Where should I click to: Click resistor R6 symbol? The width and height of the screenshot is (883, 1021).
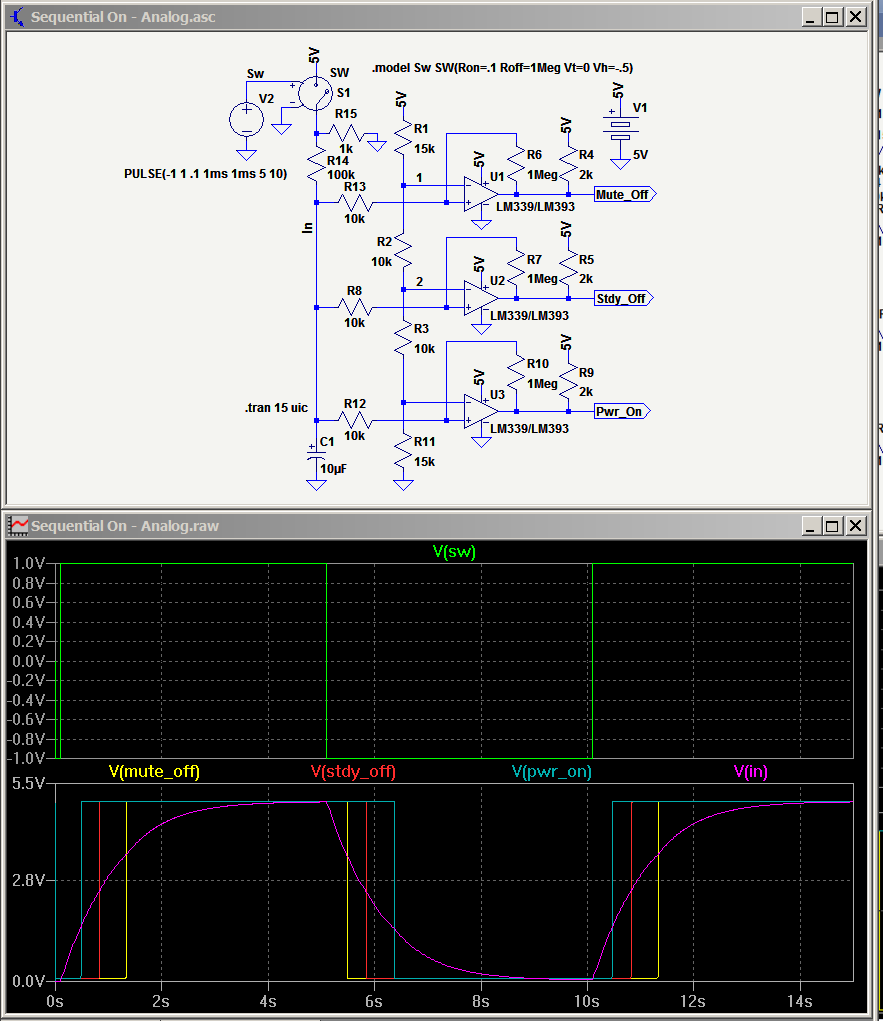click(x=516, y=164)
